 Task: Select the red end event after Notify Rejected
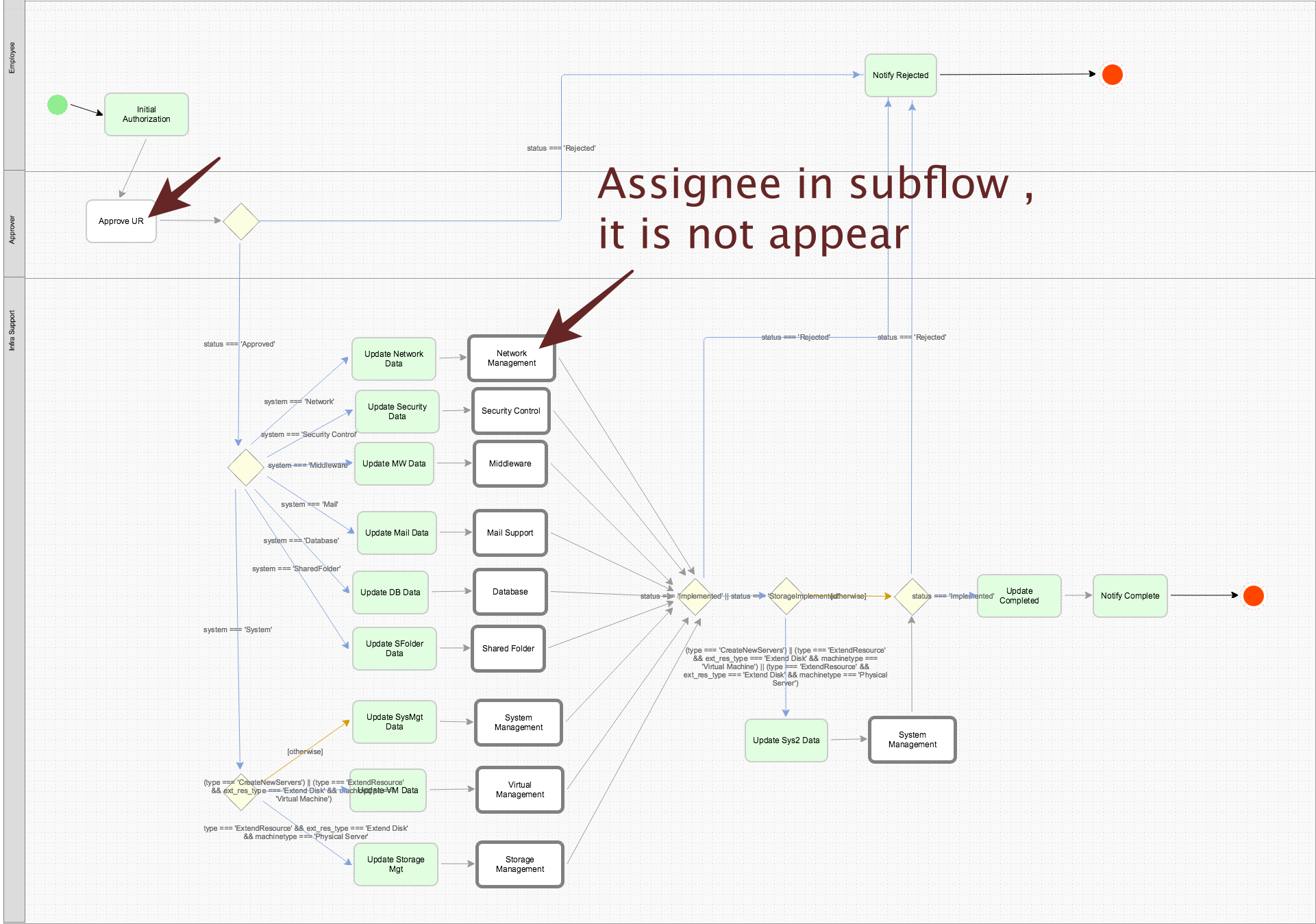pyautogui.click(x=1112, y=75)
